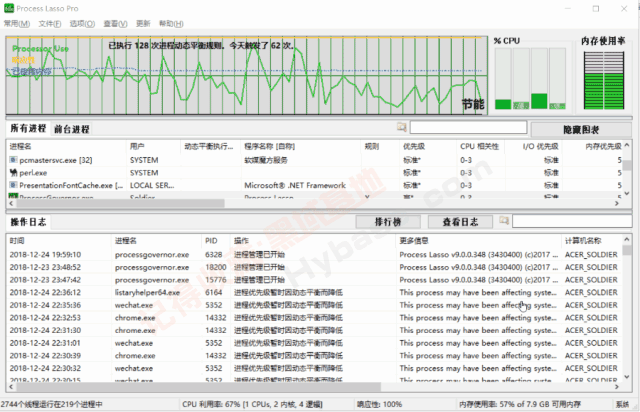Switch to the 所有进程 tab
This screenshot has height=412, width=640.
28,129
